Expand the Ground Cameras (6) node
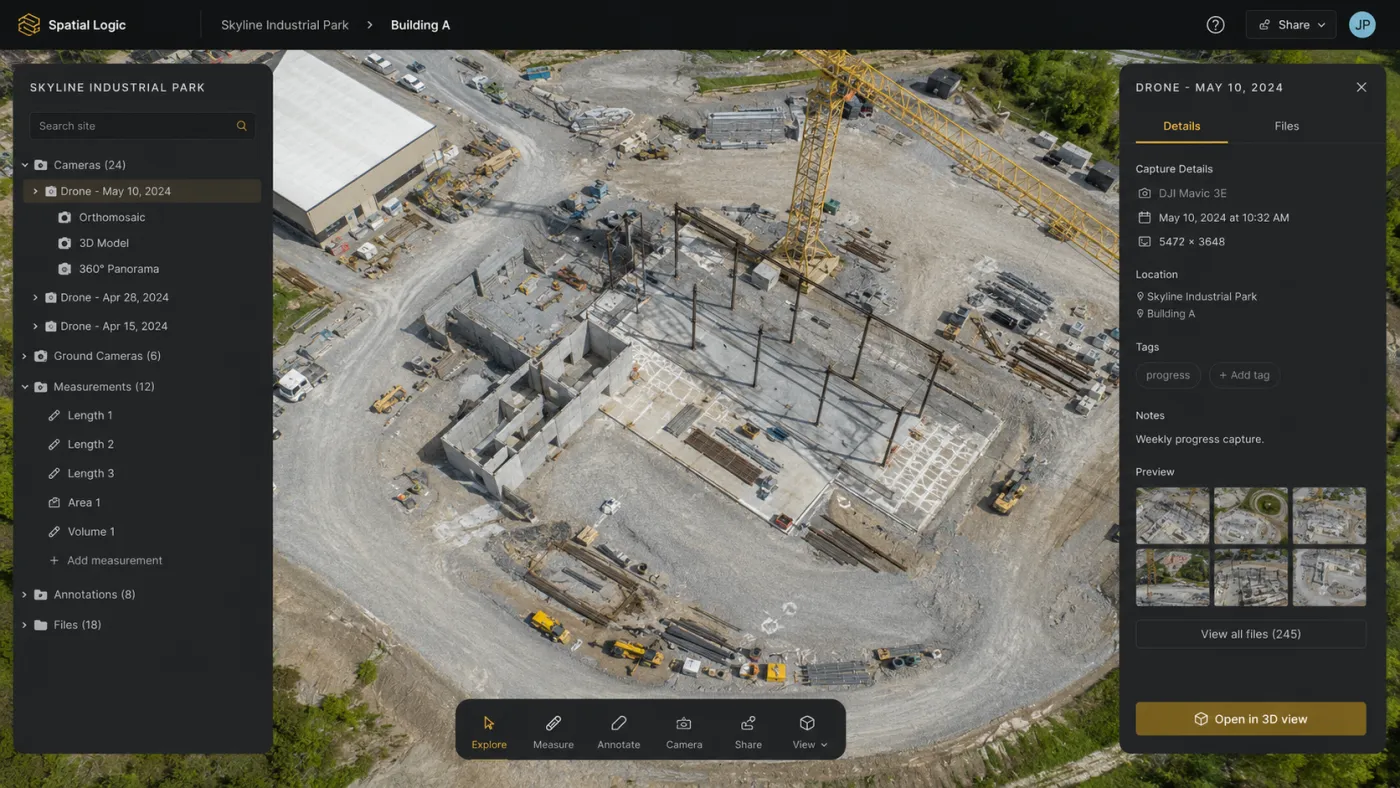The width and height of the screenshot is (1400, 788). click(25, 356)
